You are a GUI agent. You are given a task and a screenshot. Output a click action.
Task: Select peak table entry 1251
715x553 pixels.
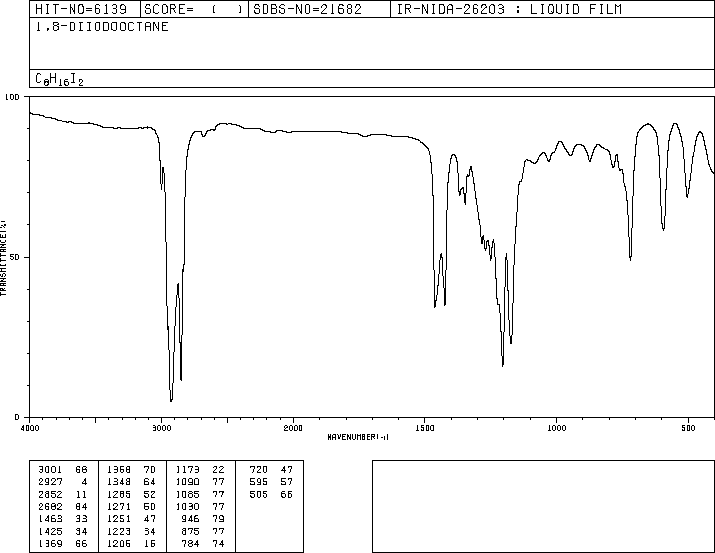pos(119,519)
